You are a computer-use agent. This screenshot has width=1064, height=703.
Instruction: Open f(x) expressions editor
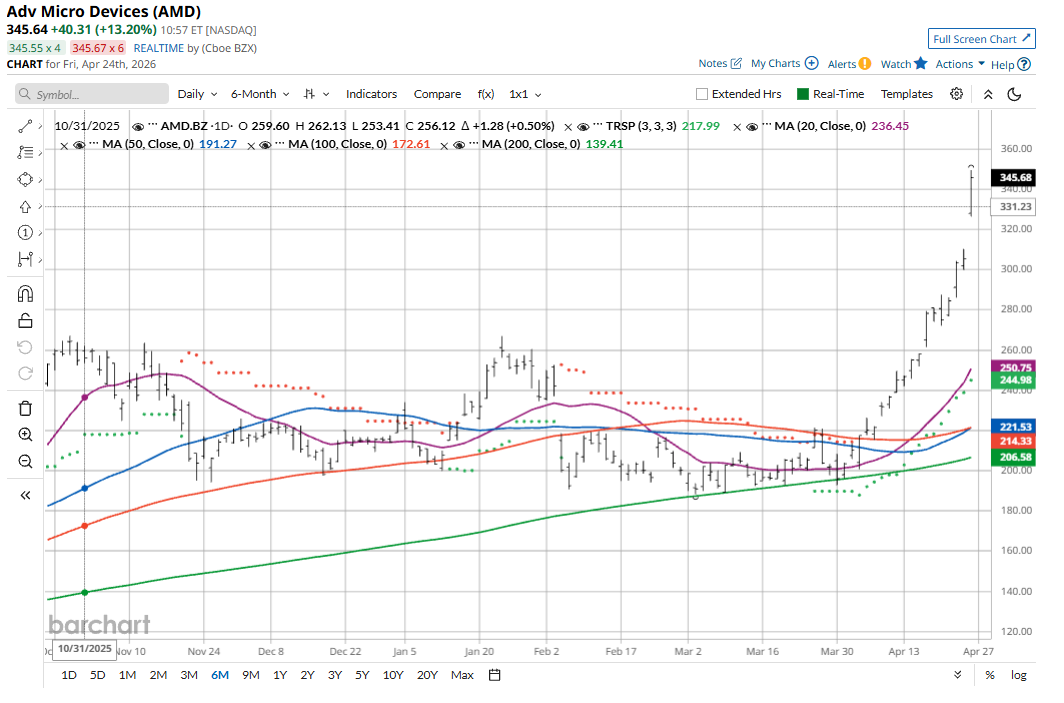click(x=486, y=94)
